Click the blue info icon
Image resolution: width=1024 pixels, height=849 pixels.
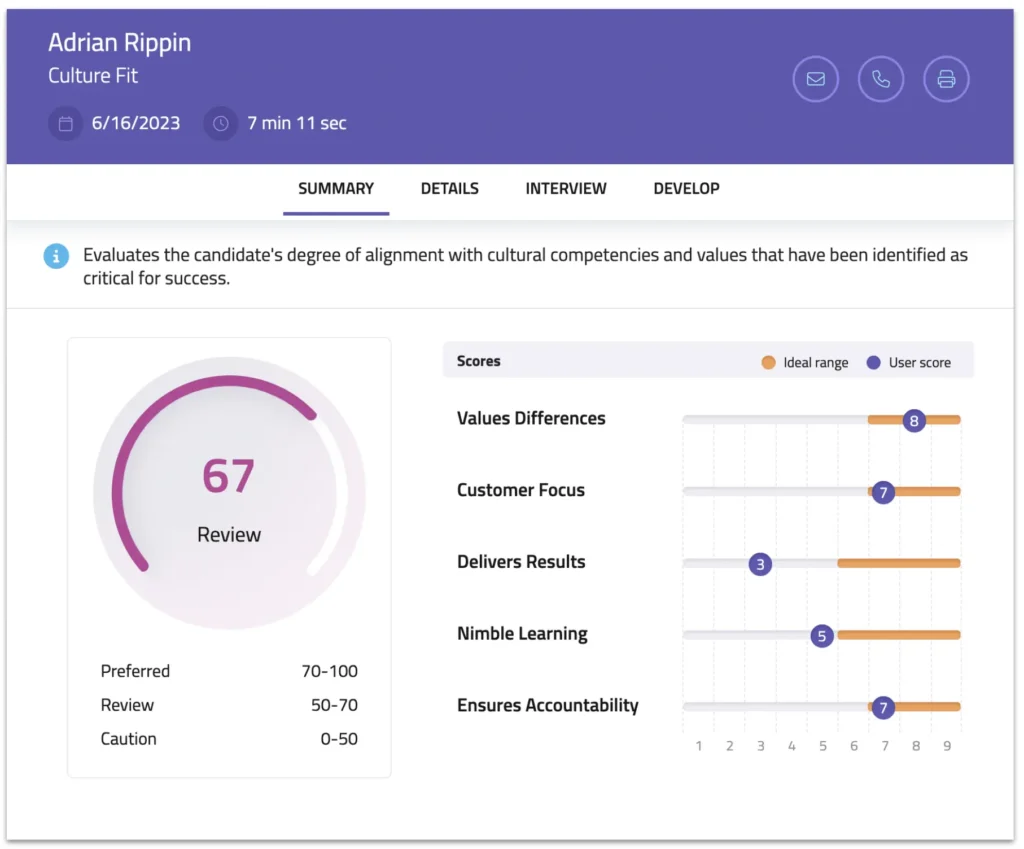point(56,256)
